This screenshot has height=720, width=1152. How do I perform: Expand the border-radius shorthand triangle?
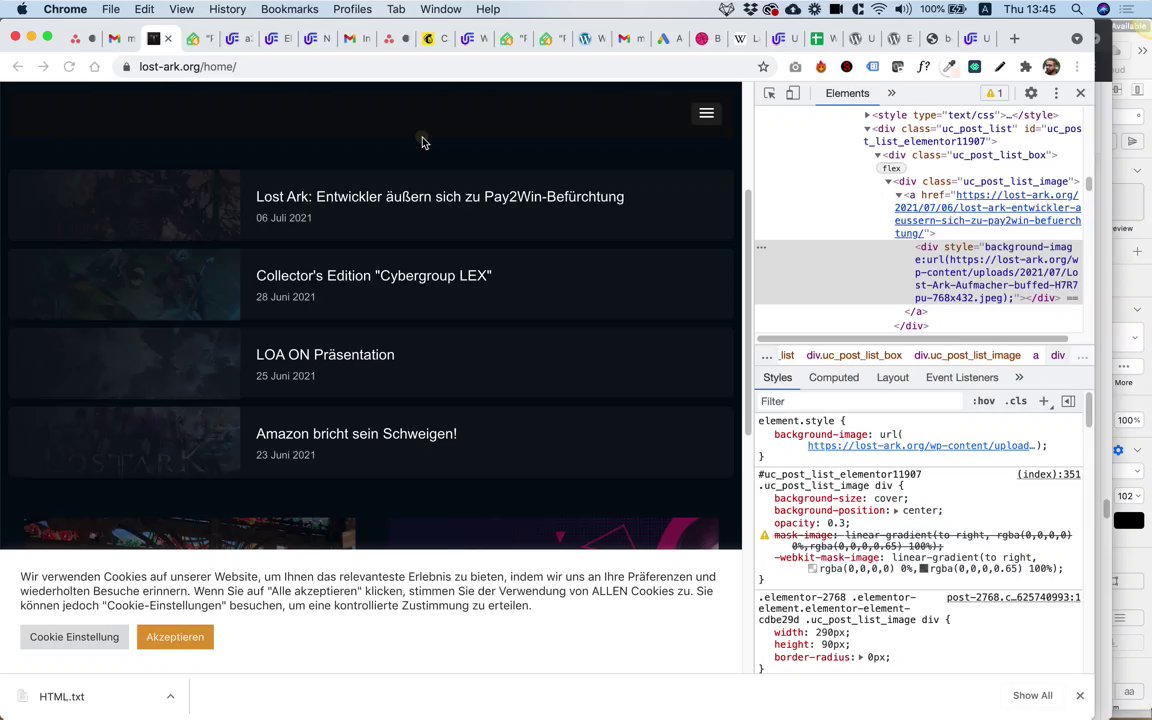click(860, 658)
